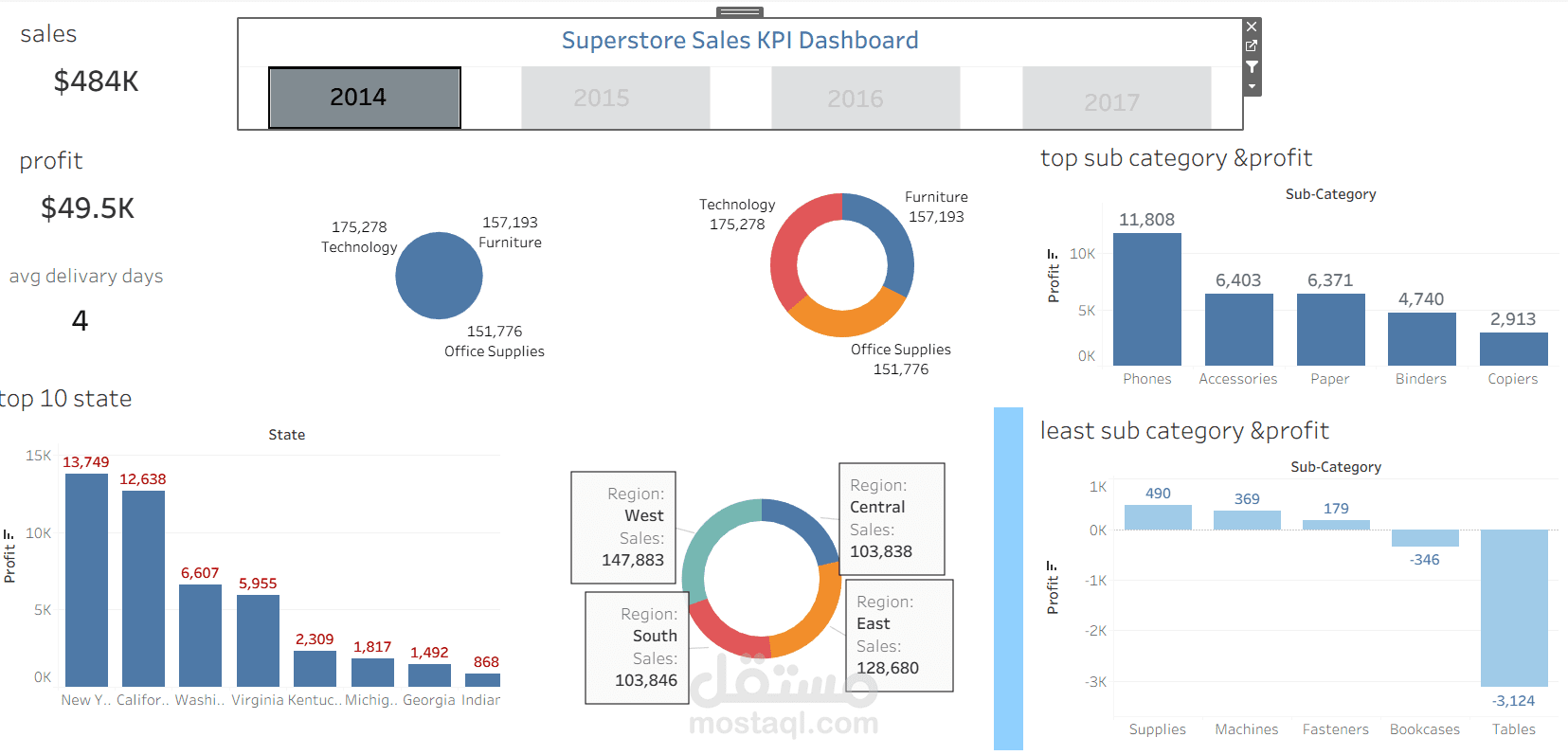Screen dimensions: 1568x755
Task: Click the blue Furniture donut segment
Action: pyautogui.click(x=892, y=237)
